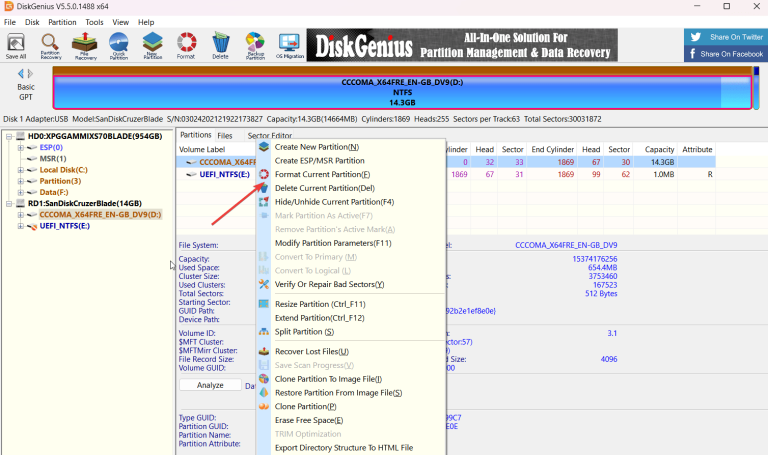Collapse the RD1:SanDiskCruzerBlade disk node
Screen dimensions: 768x455
(9, 203)
